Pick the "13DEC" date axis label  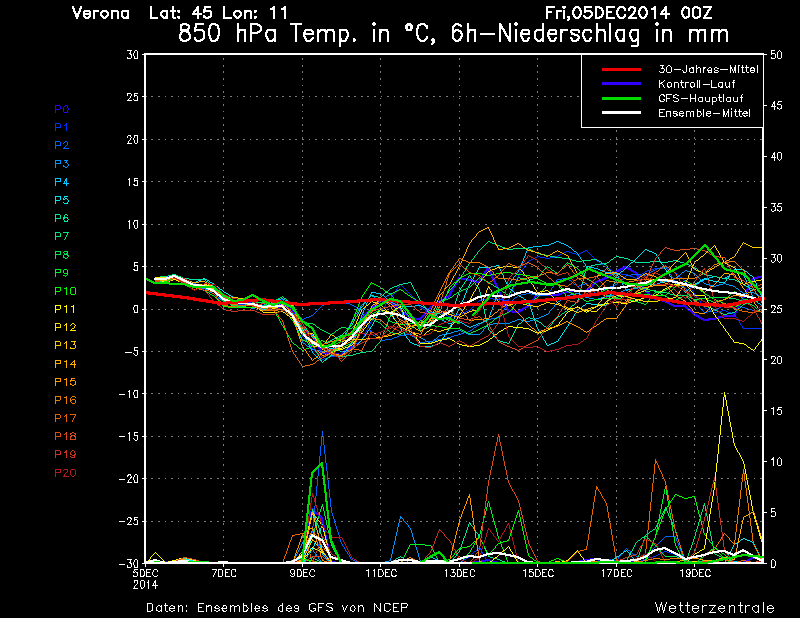[x=460, y=574]
